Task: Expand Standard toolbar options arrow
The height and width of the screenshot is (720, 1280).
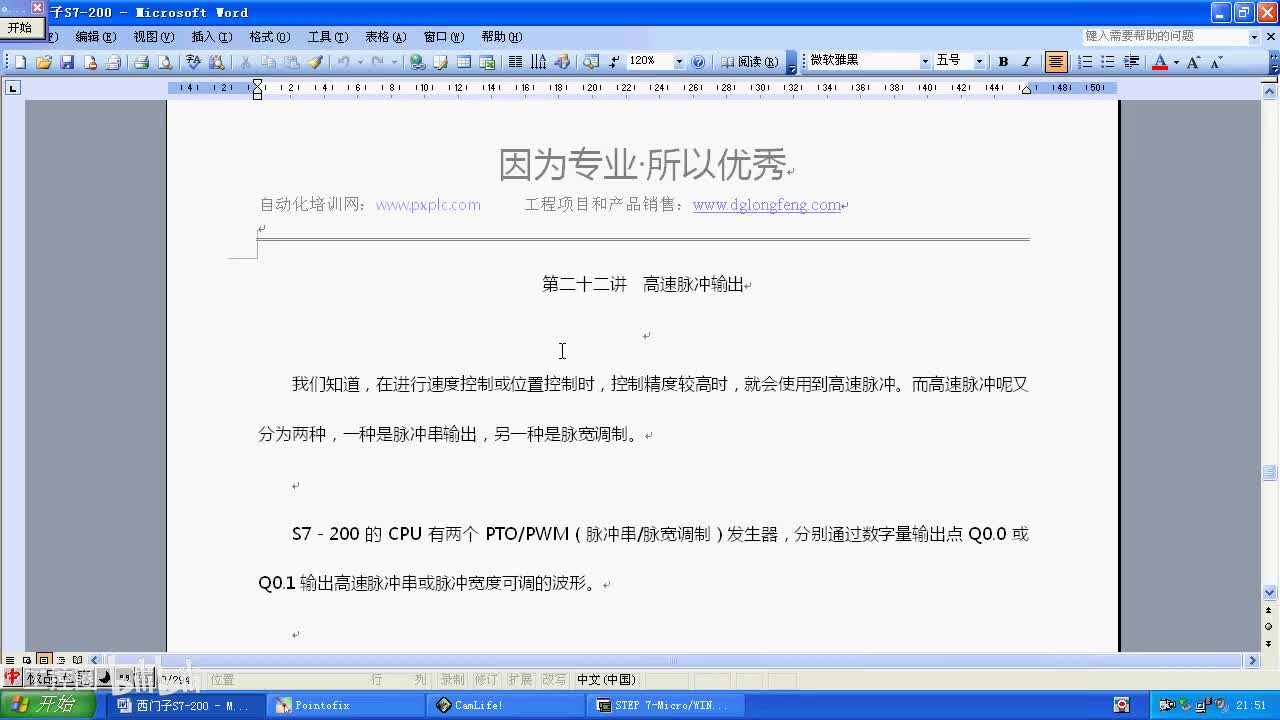Action: (792, 62)
